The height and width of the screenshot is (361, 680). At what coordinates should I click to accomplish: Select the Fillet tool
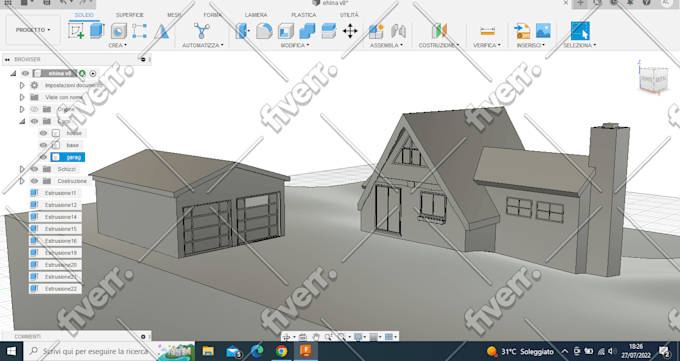pyautogui.click(x=264, y=31)
